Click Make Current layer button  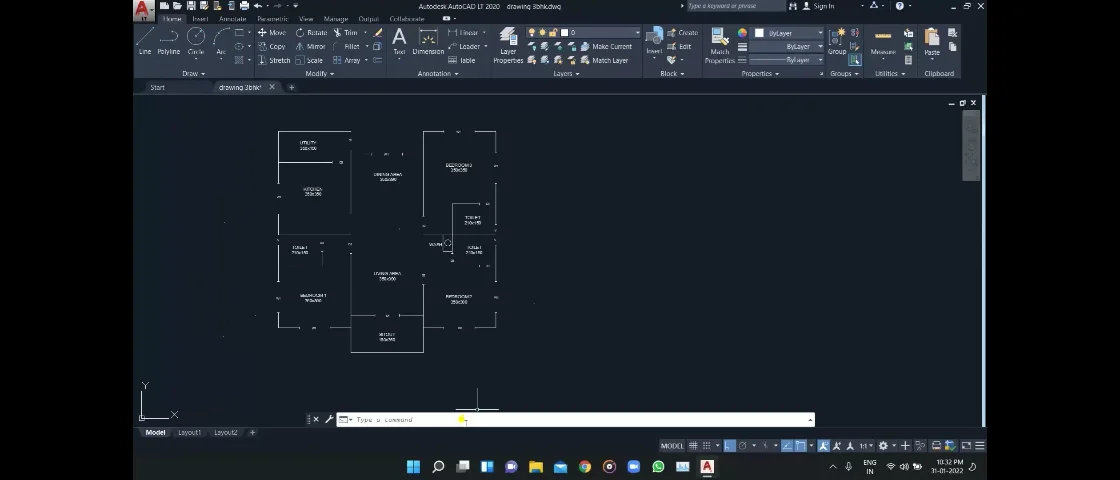click(606, 46)
